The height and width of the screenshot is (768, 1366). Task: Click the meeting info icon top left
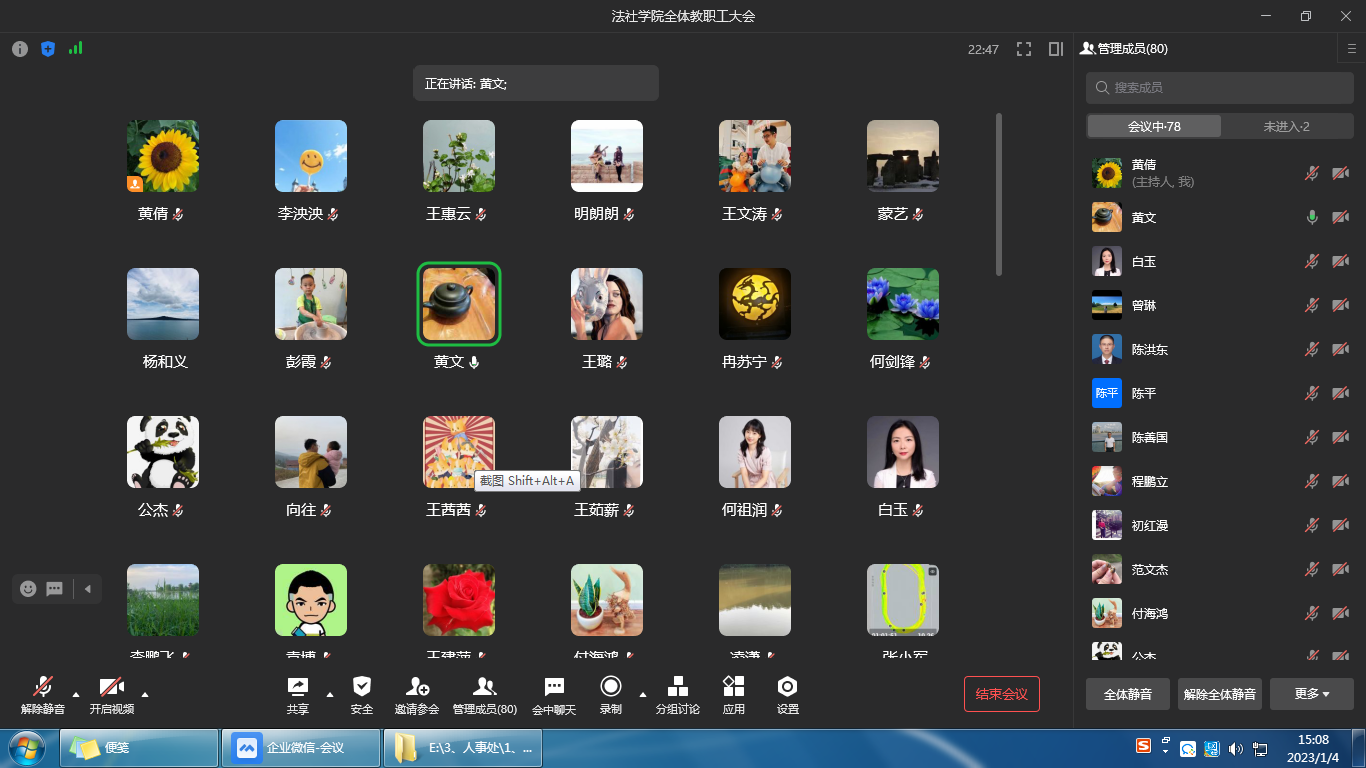click(x=19, y=48)
